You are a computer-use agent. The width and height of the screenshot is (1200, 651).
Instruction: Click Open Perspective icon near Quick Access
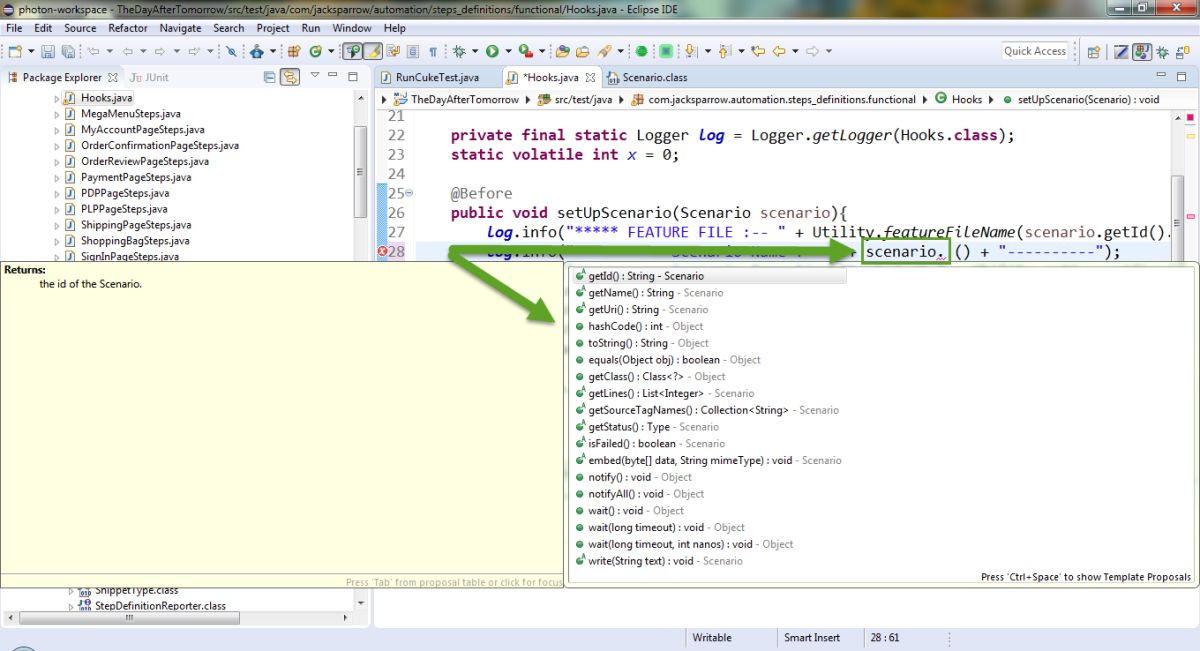[x=1093, y=51]
